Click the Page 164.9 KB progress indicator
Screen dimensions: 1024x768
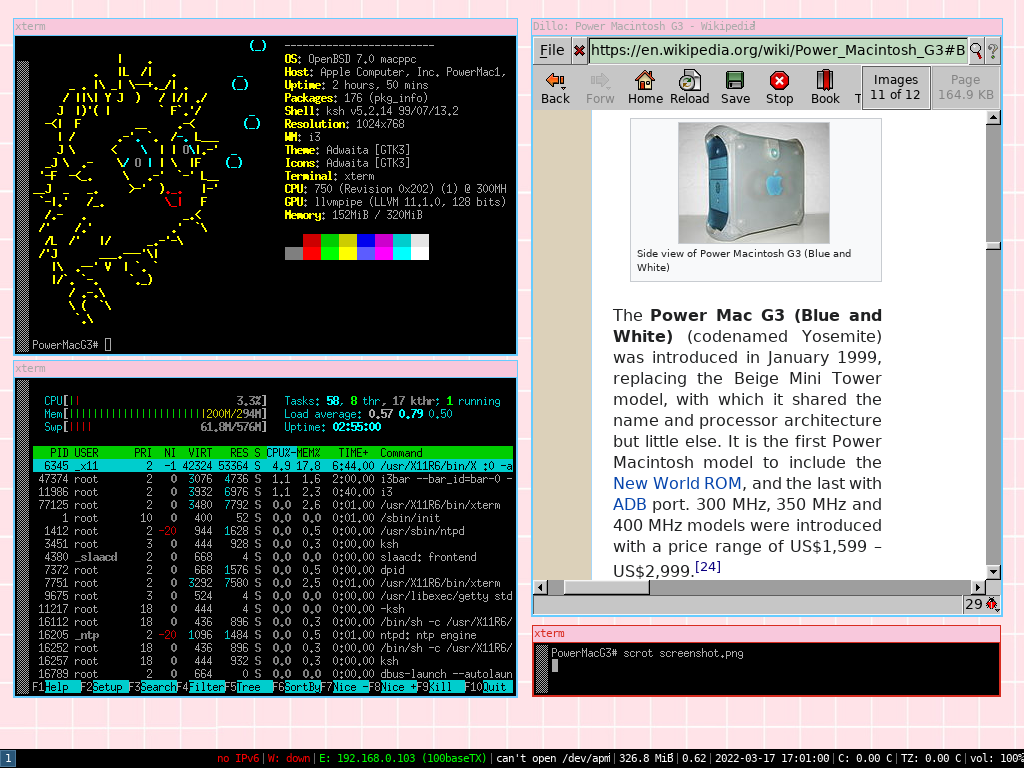pyautogui.click(x=965, y=88)
